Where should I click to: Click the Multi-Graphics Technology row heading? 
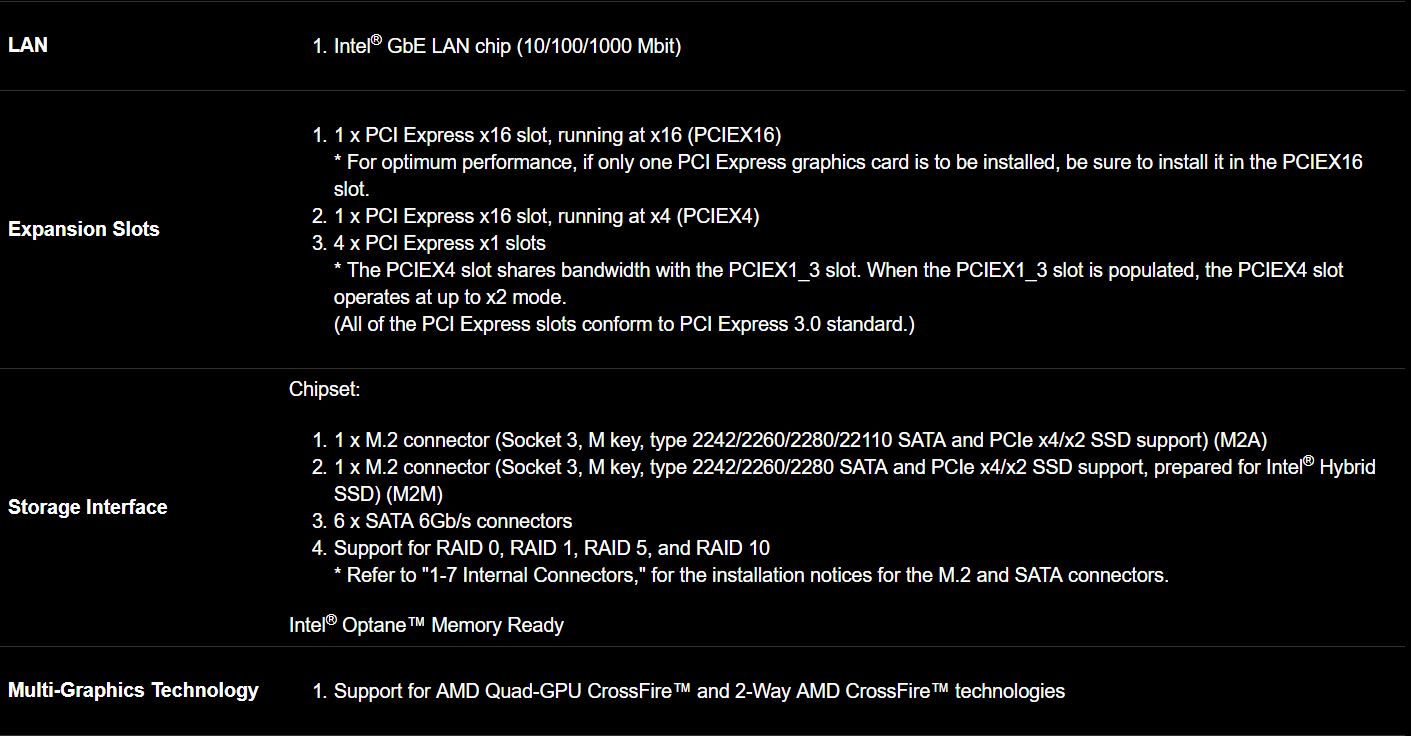coord(133,690)
